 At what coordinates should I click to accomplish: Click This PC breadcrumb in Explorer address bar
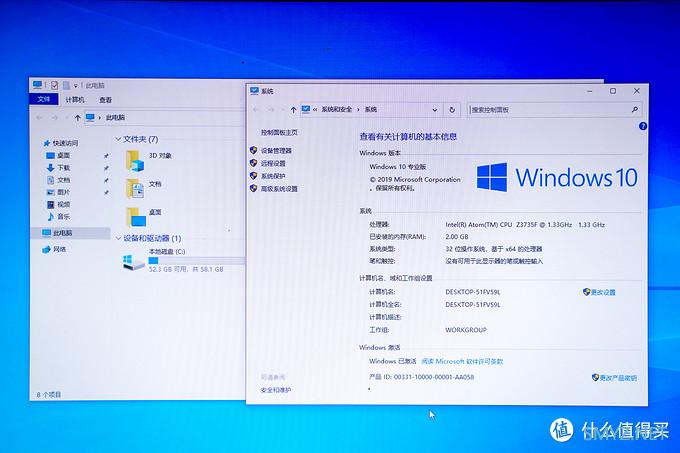[x=115, y=117]
